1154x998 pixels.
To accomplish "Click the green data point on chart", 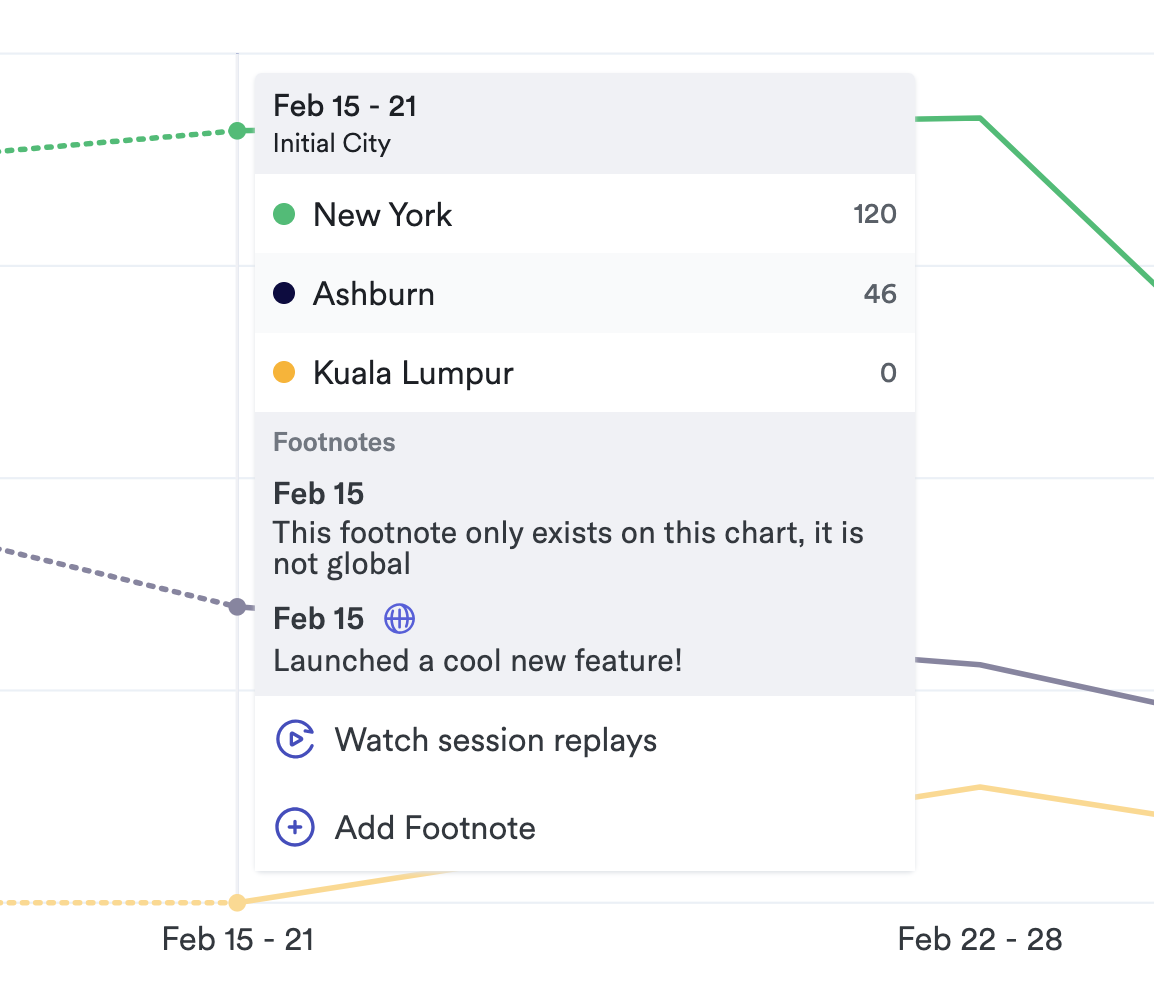I will tap(237, 131).
